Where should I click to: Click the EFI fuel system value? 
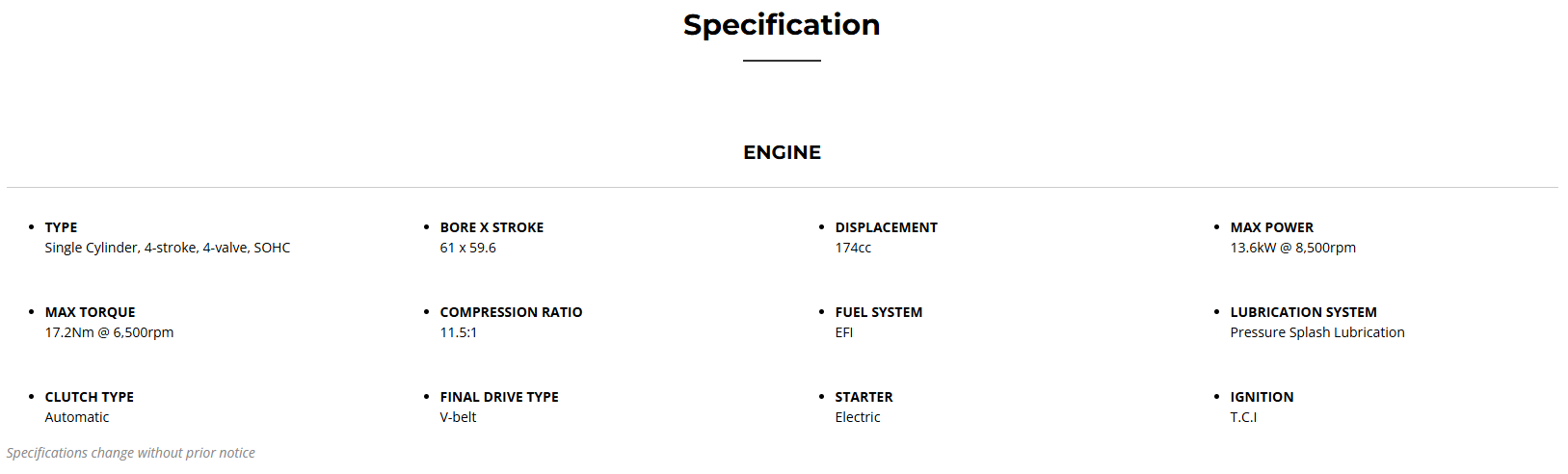point(844,332)
